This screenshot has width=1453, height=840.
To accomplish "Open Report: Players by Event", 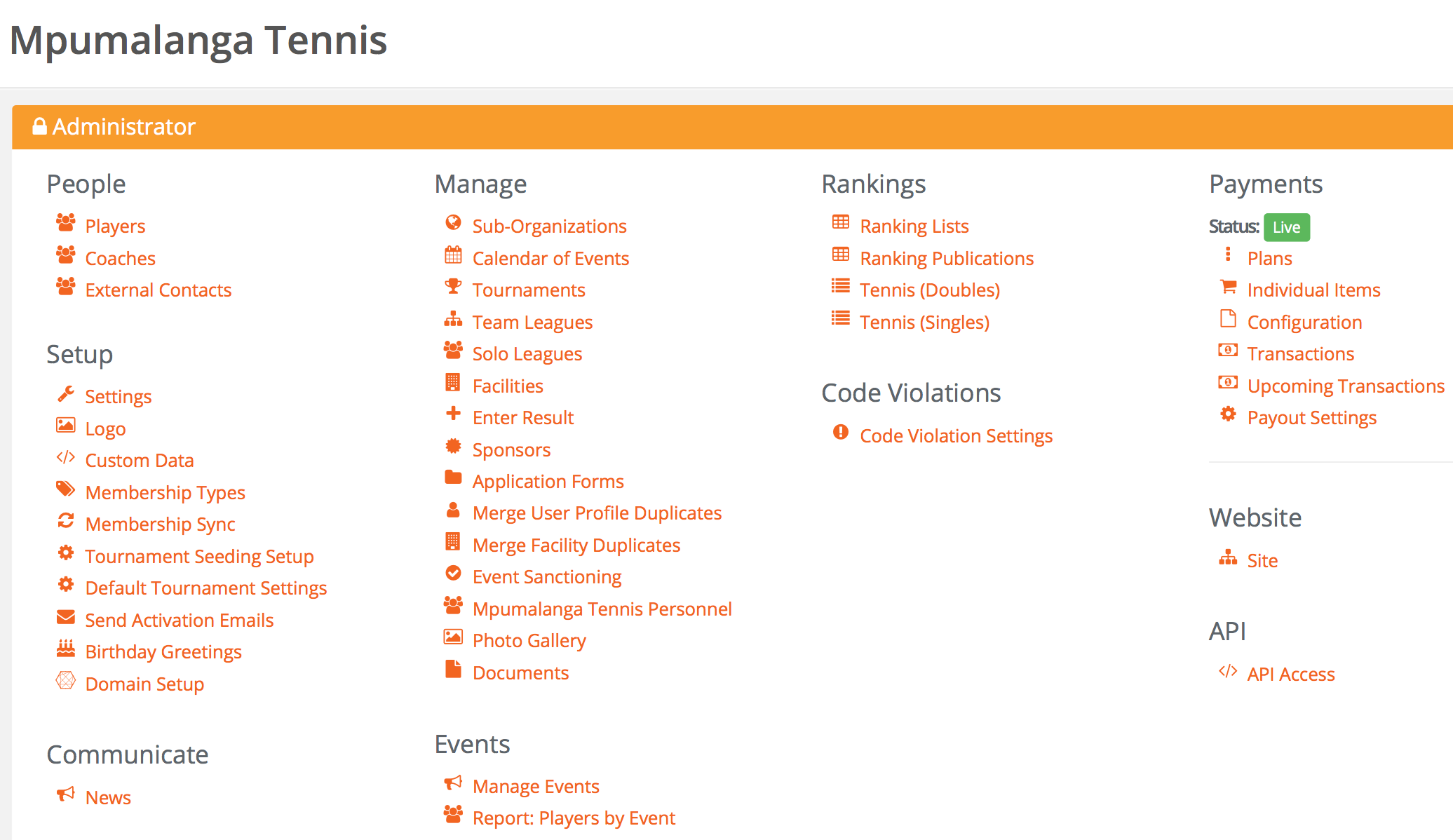I will click(574, 818).
